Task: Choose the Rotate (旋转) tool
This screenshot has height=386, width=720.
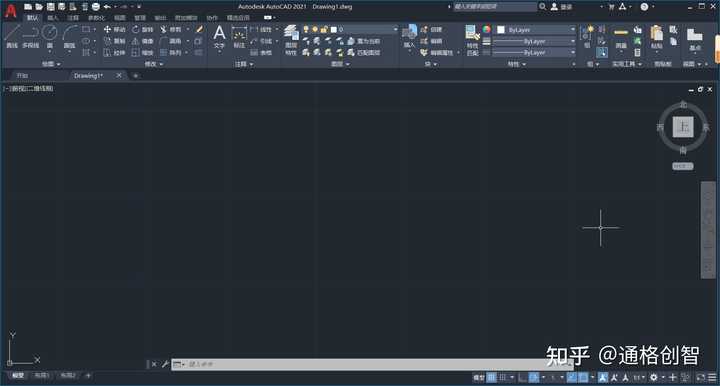Action: [143, 29]
